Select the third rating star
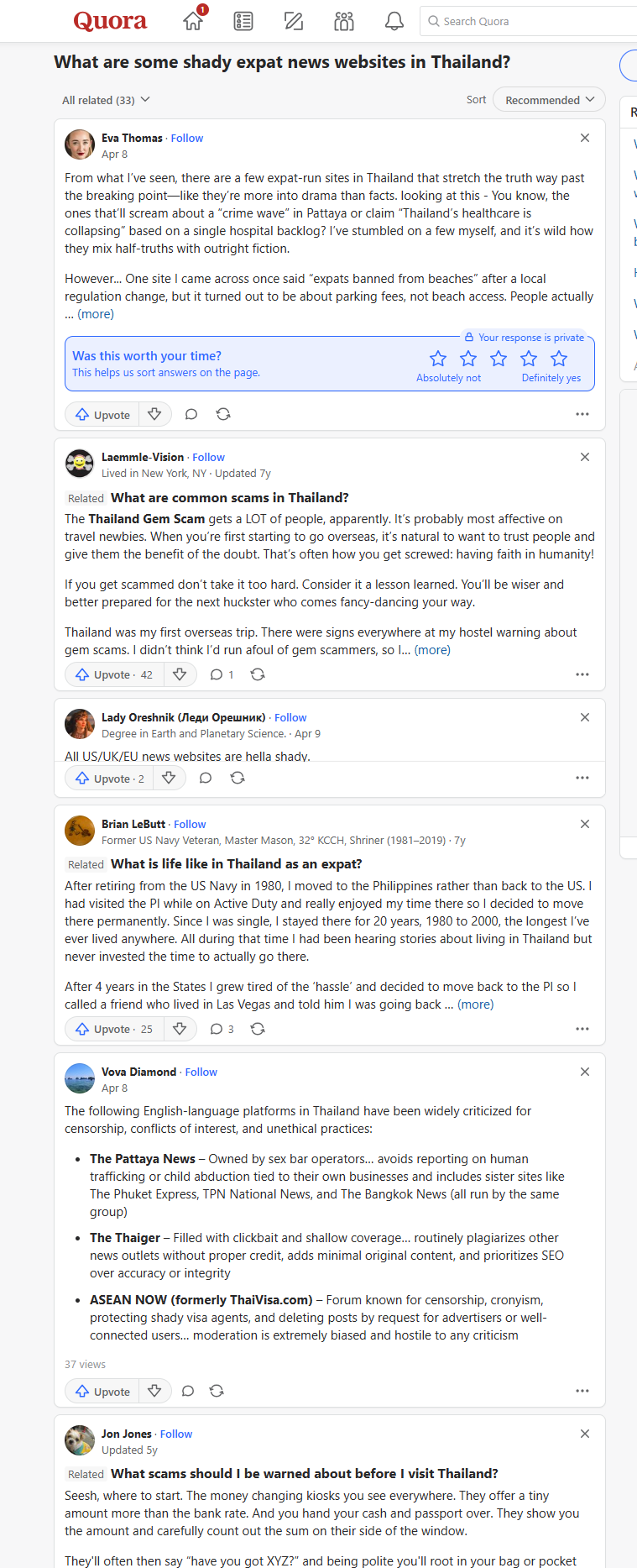 499,359
